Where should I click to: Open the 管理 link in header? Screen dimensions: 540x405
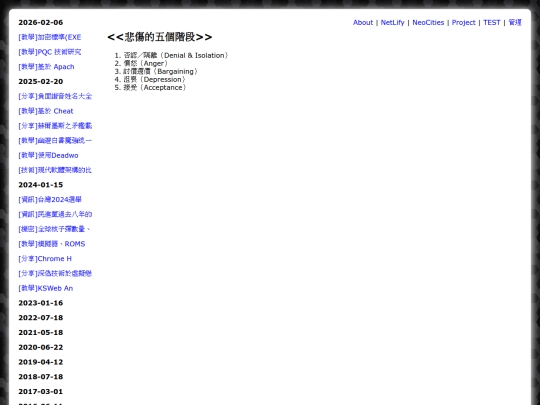[x=515, y=22]
